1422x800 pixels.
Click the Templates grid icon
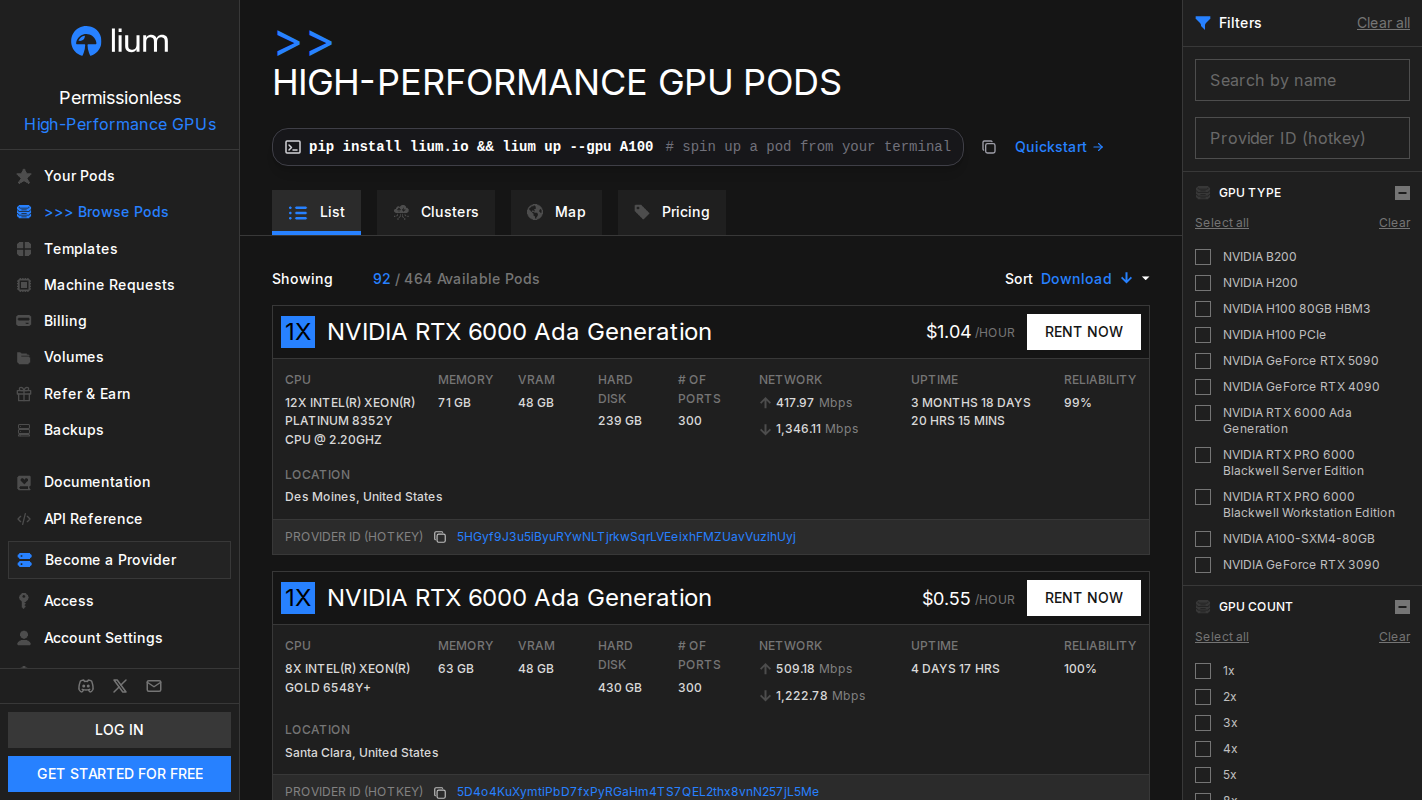coord(24,249)
